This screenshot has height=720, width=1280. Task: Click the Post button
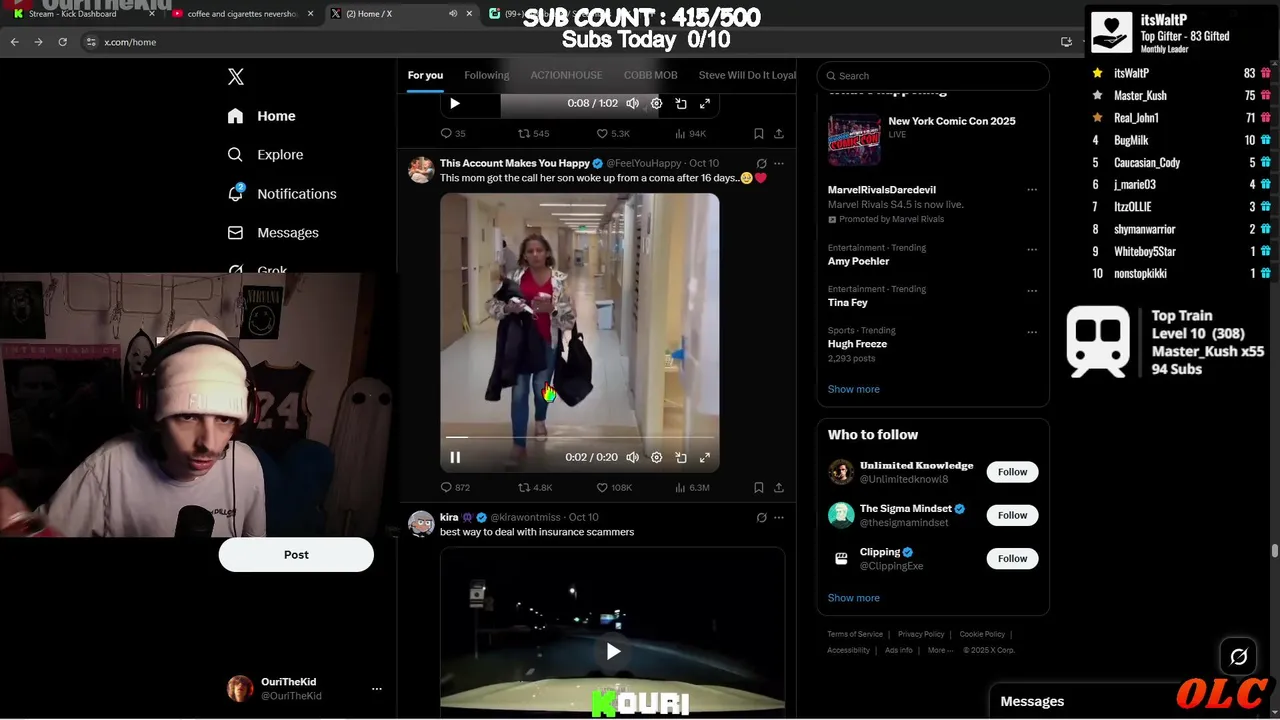pyautogui.click(x=296, y=555)
